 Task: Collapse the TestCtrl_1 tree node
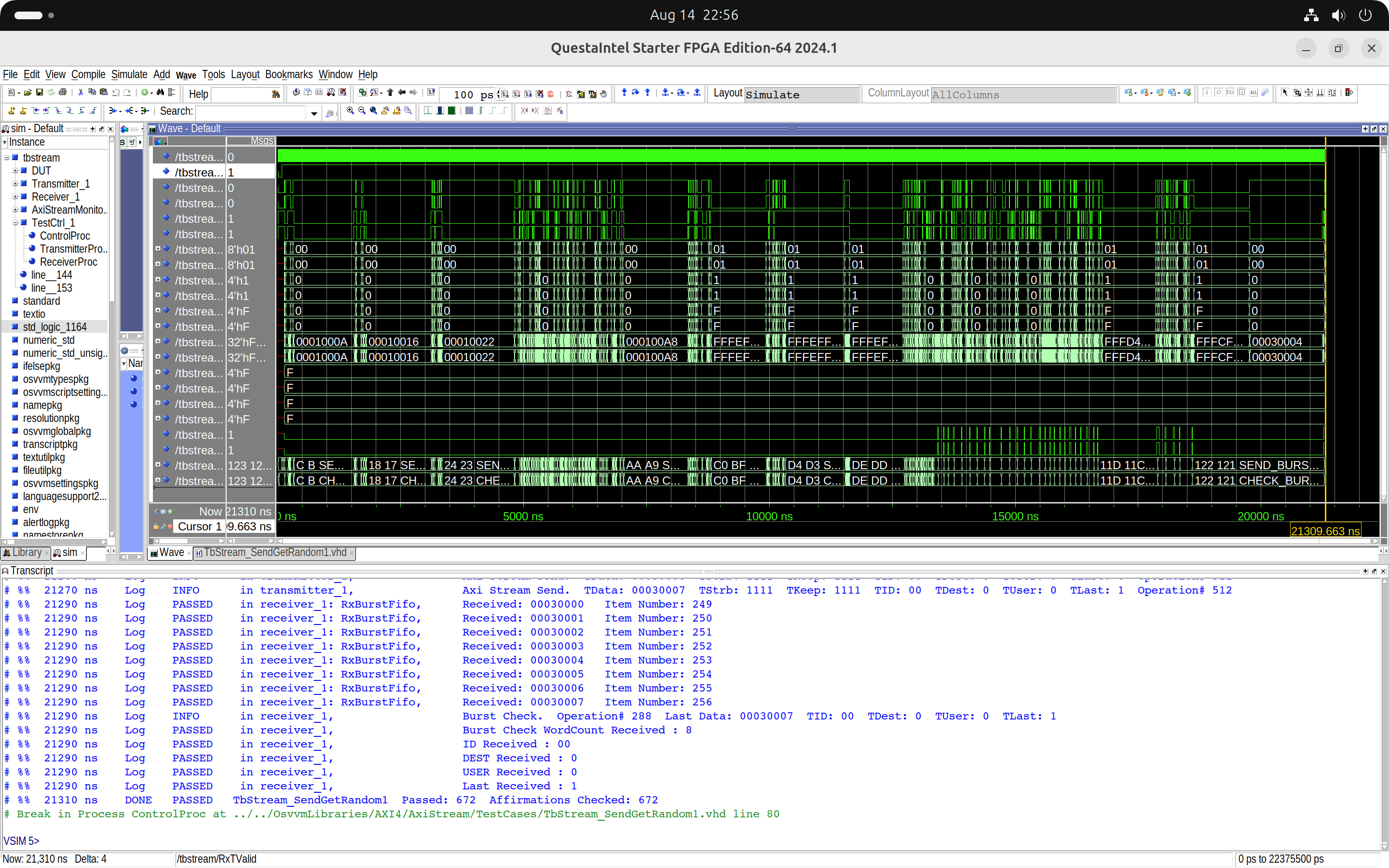[x=15, y=223]
